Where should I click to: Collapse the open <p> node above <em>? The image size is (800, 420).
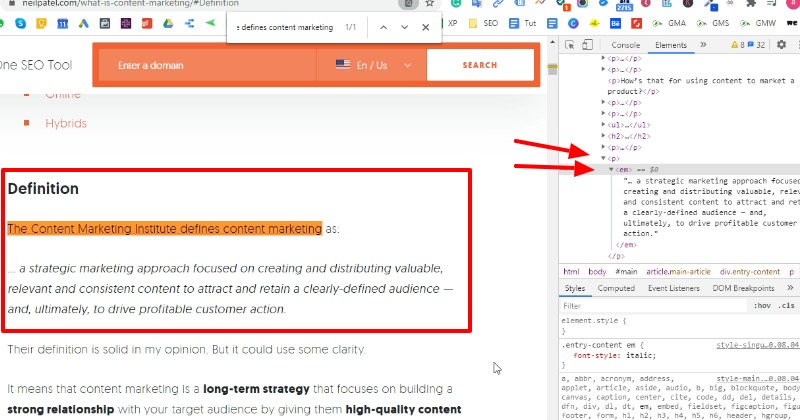(604, 159)
